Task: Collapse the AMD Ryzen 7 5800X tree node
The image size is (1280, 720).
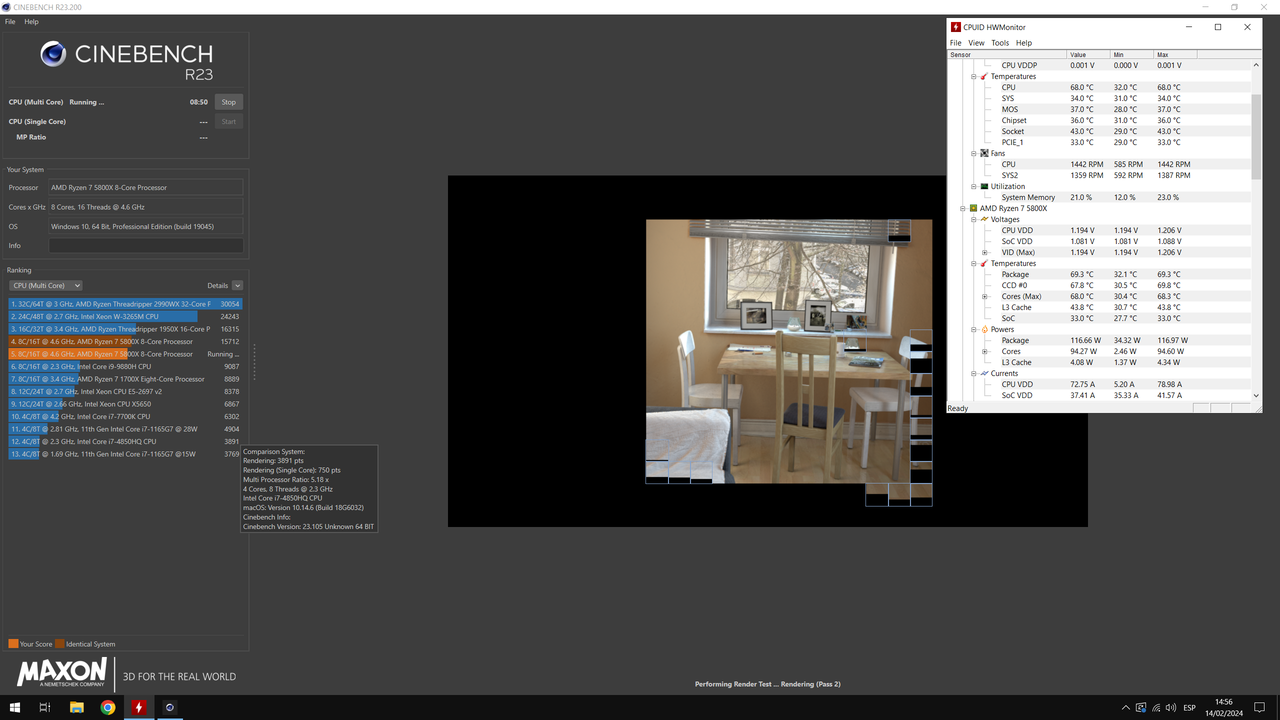Action: [963, 208]
